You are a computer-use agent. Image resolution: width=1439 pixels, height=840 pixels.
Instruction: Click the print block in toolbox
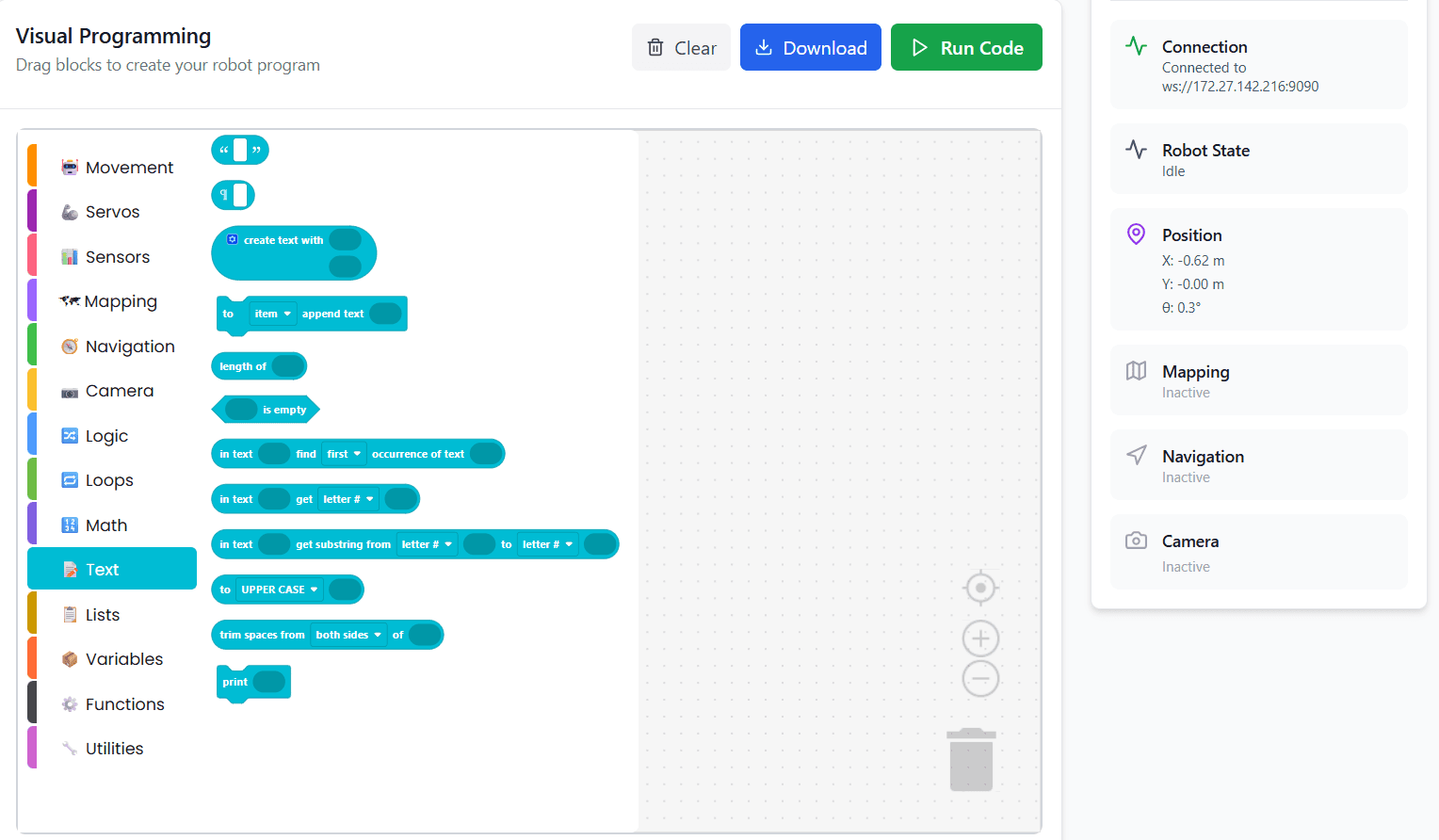pyautogui.click(x=235, y=682)
